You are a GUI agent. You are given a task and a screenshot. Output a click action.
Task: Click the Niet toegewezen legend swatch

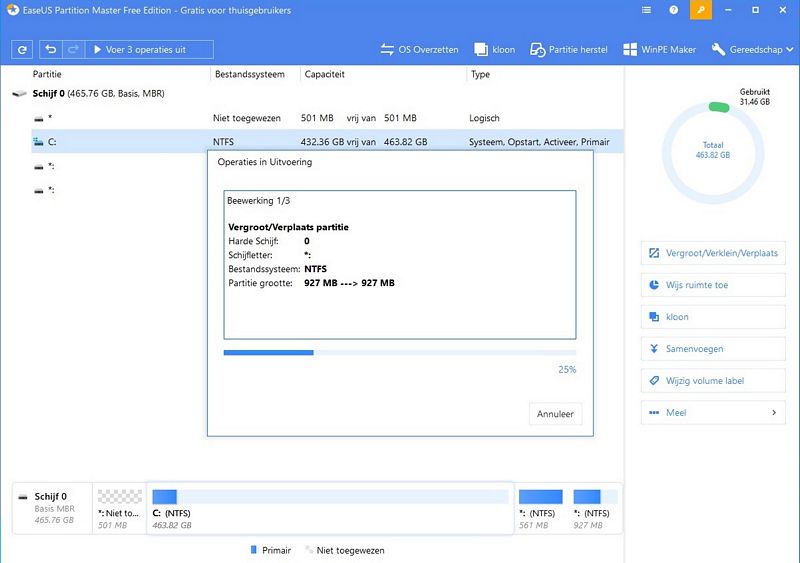[309, 550]
